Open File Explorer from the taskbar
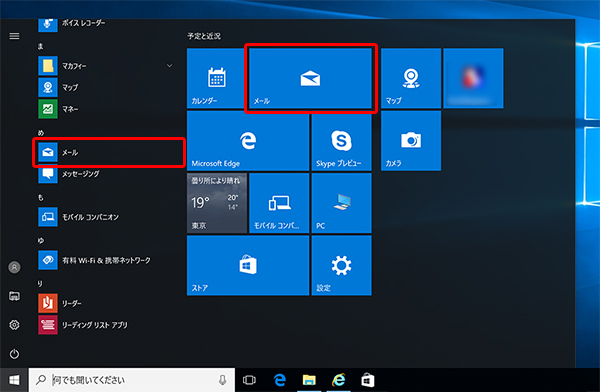 [x=309, y=380]
